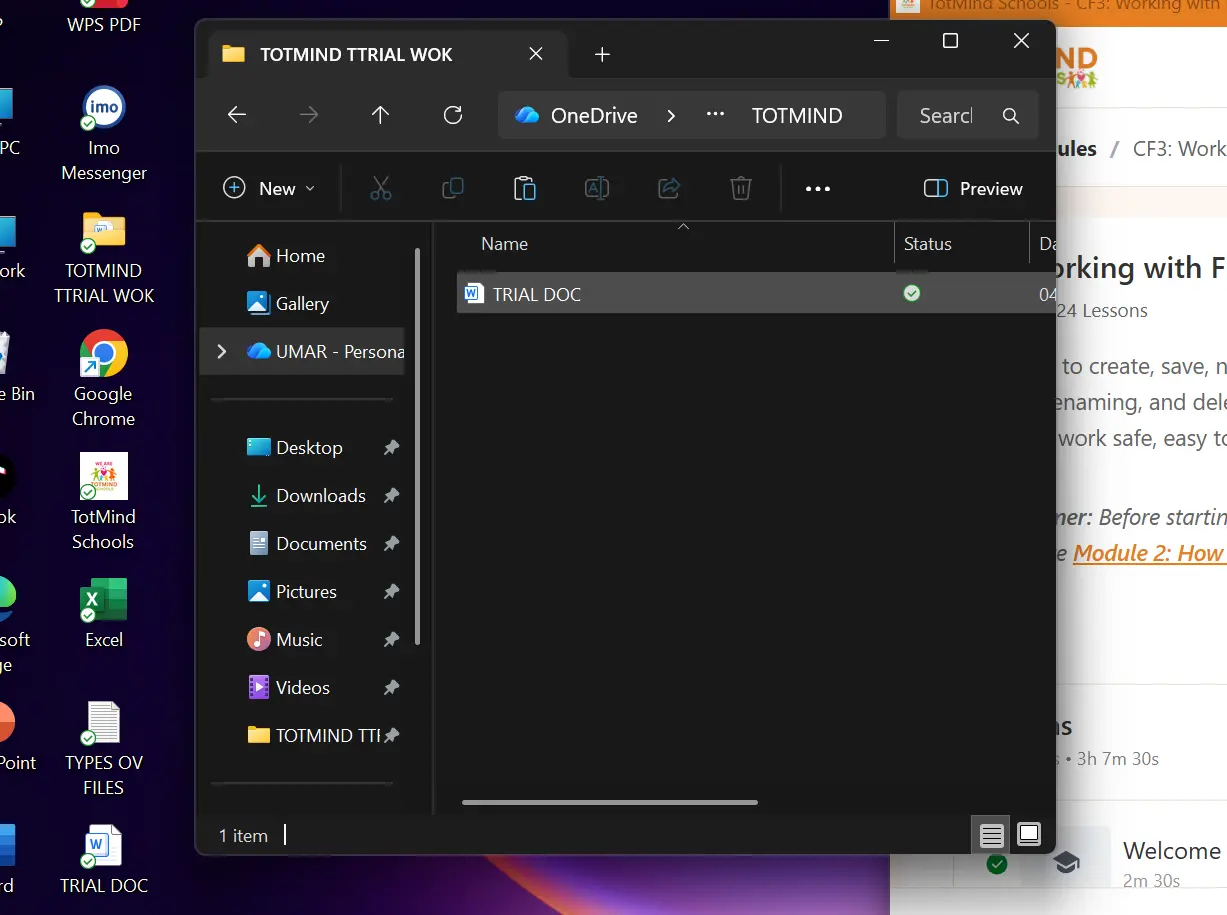Click the navigation pane vertical scrollbar
1227x915 pixels.
pyautogui.click(x=418, y=447)
